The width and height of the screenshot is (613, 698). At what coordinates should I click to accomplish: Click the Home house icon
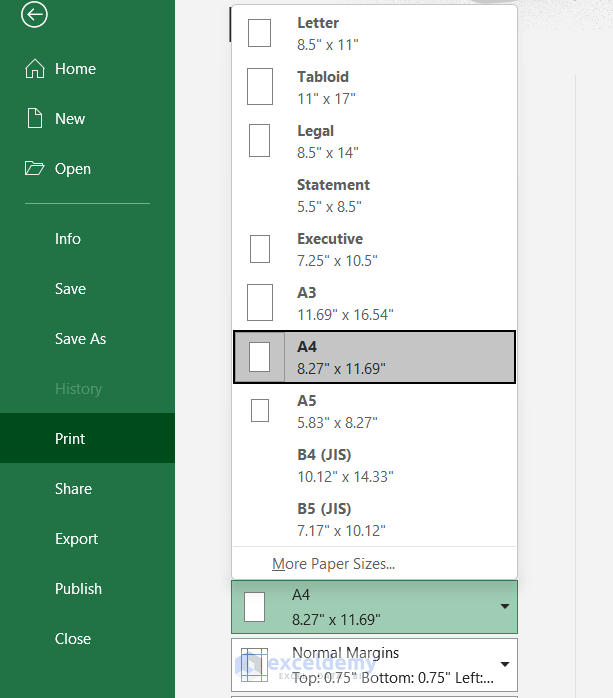click(35, 69)
